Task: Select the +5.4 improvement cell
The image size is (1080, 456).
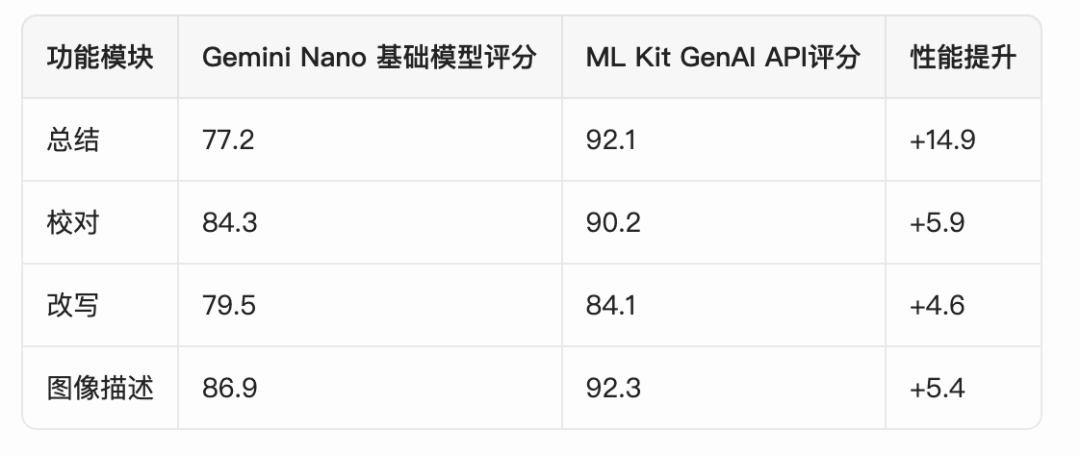Action: 936,387
